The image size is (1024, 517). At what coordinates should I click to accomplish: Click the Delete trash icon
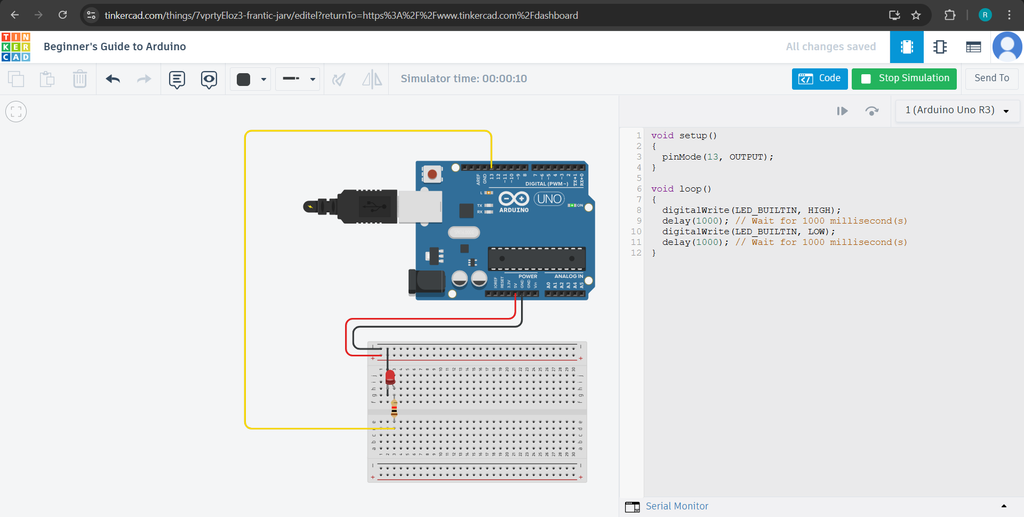pos(80,79)
